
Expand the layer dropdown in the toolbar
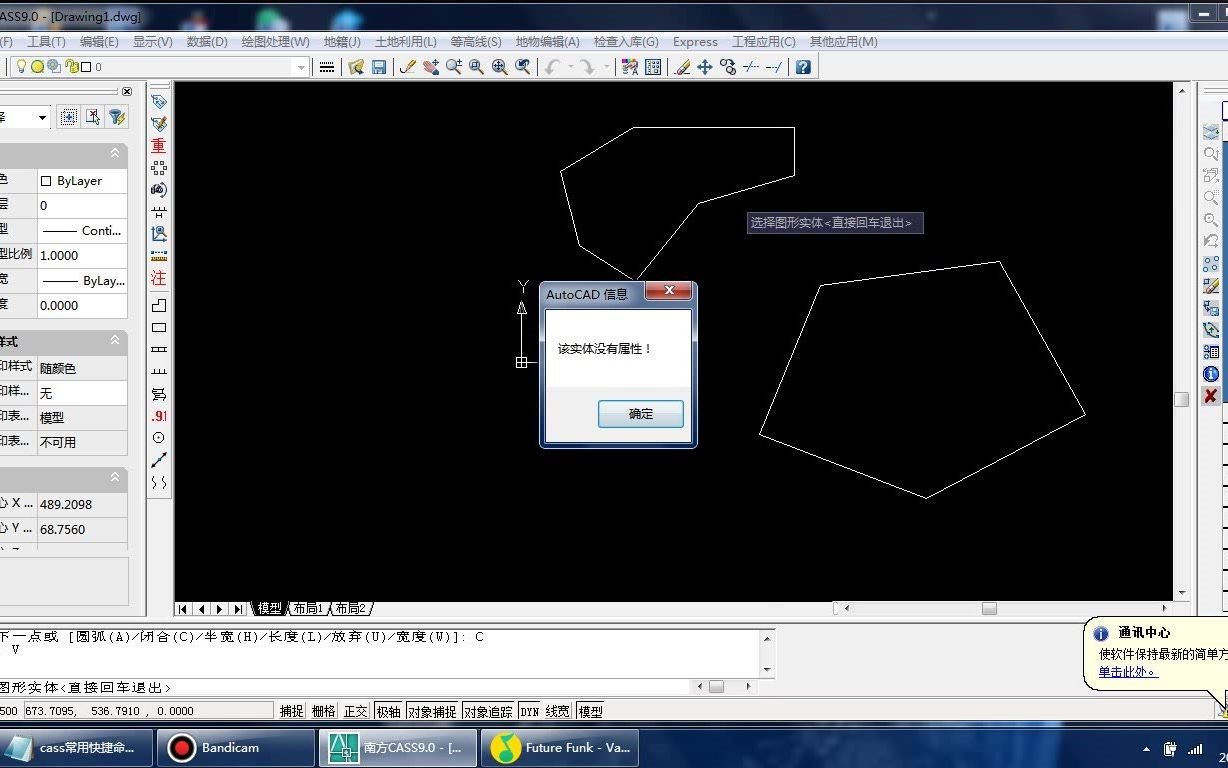[x=301, y=67]
